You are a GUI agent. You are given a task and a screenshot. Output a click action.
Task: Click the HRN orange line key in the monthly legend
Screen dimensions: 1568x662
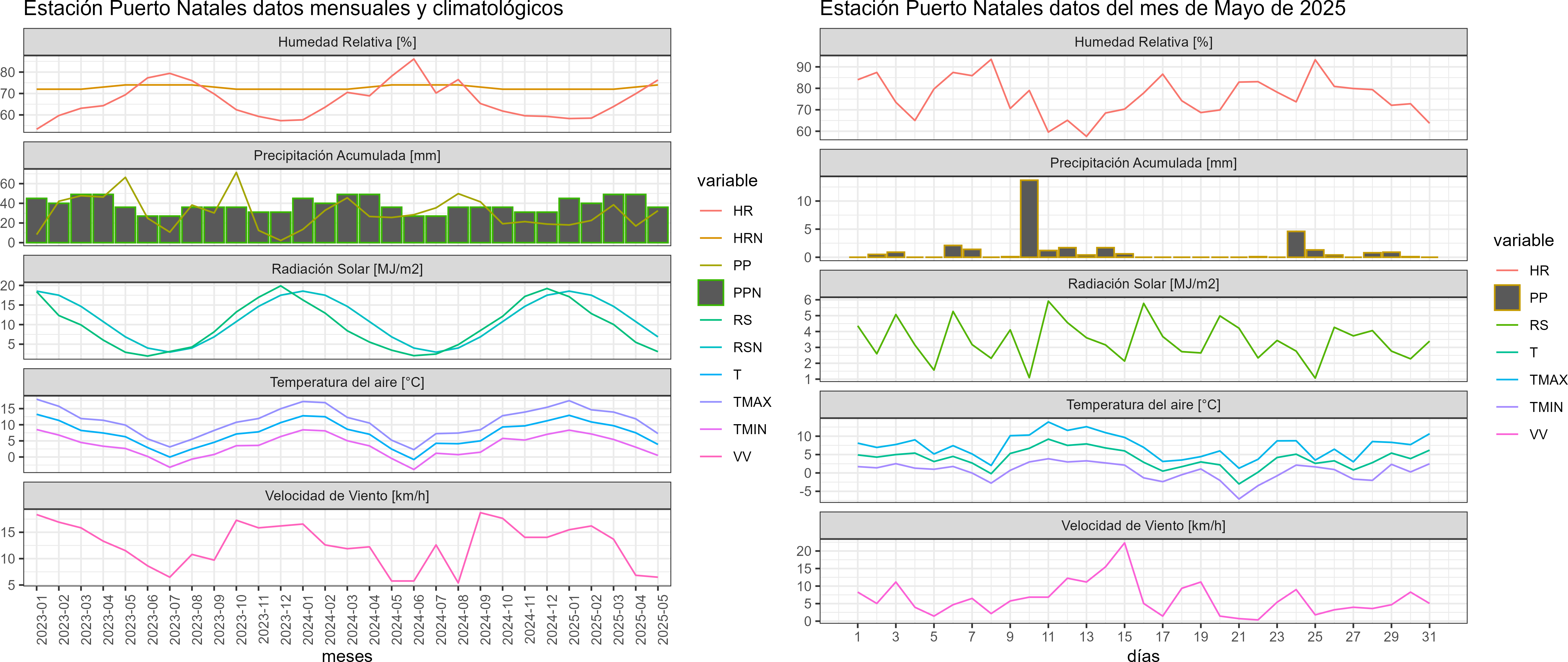[x=710, y=238]
